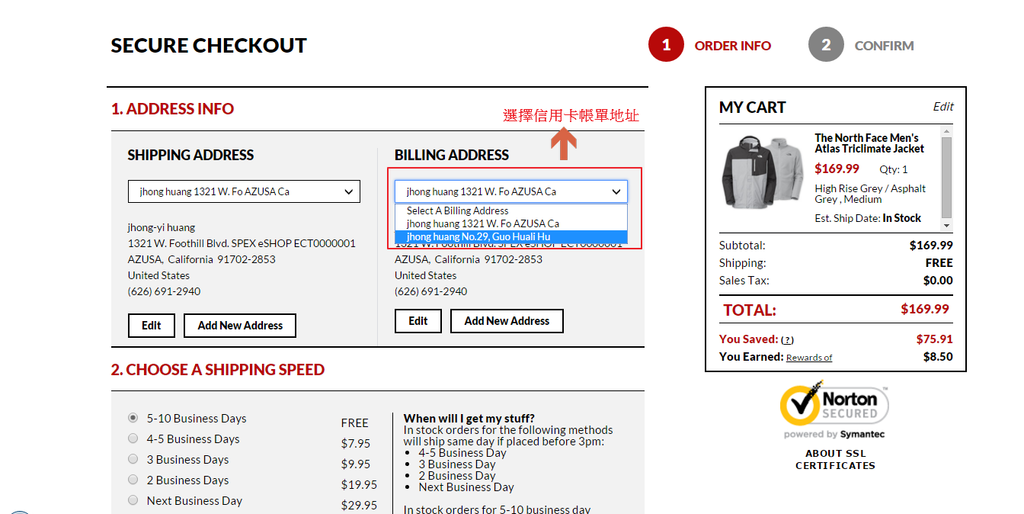The width and height of the screenshot is (1024, 514).
Task: Click the $9.95 shipping price
Action: 355,464
